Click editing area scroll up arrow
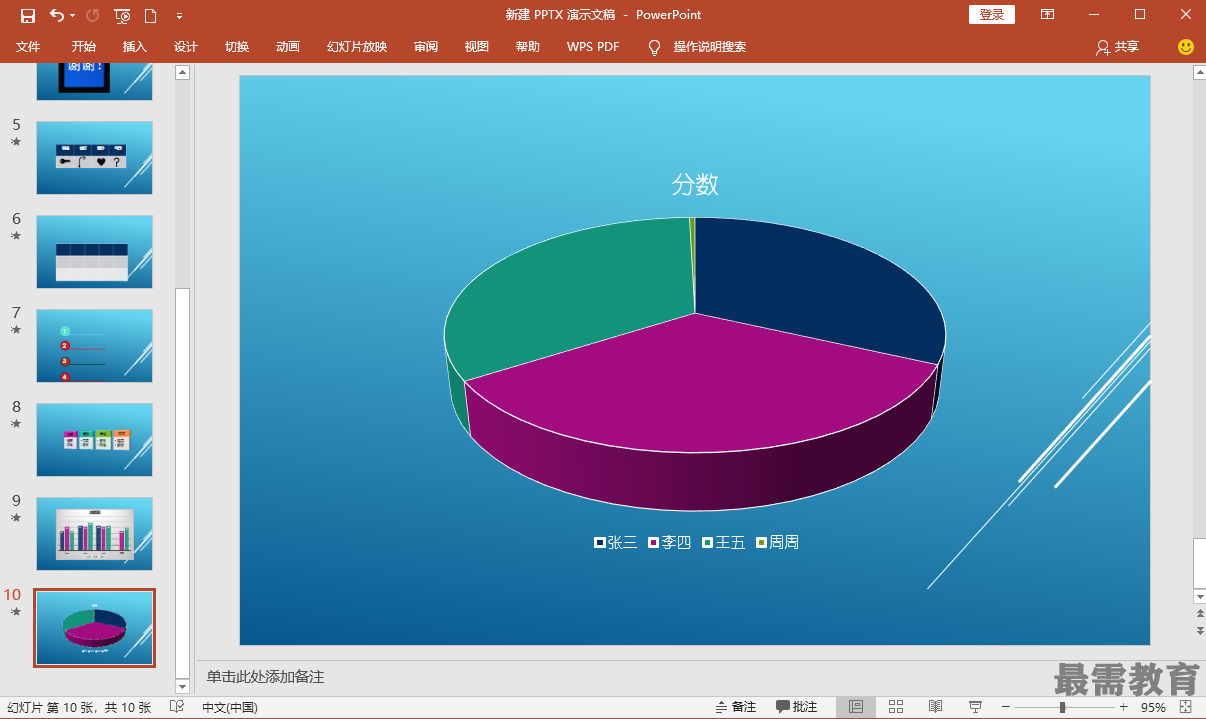 (1199, 72)
